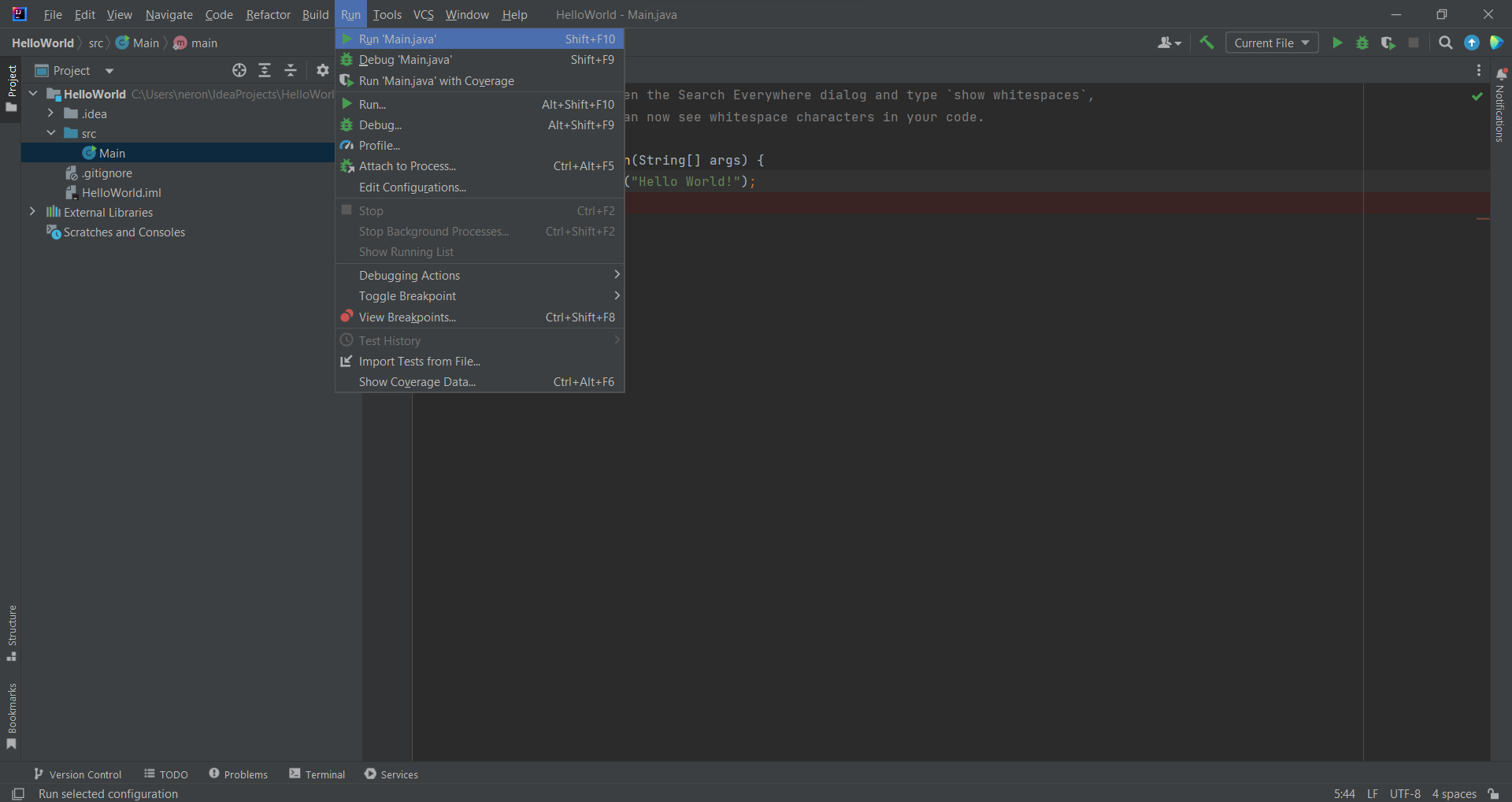
Task: Click the Select Opened File target icon
Action: point(239,71)
